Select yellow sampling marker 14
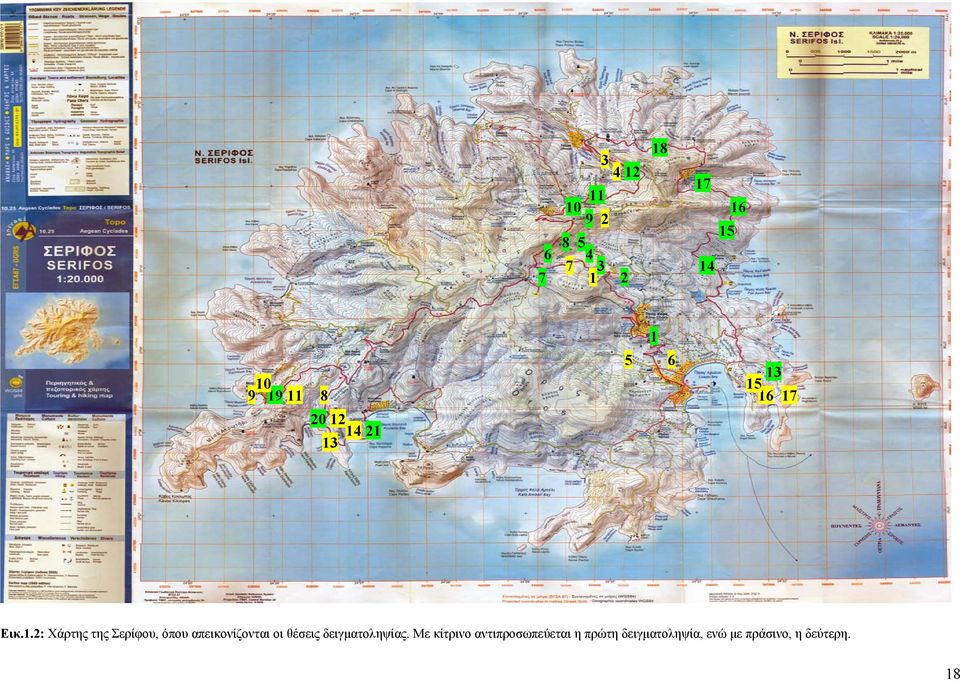960x681 pixels. point(354,431)
